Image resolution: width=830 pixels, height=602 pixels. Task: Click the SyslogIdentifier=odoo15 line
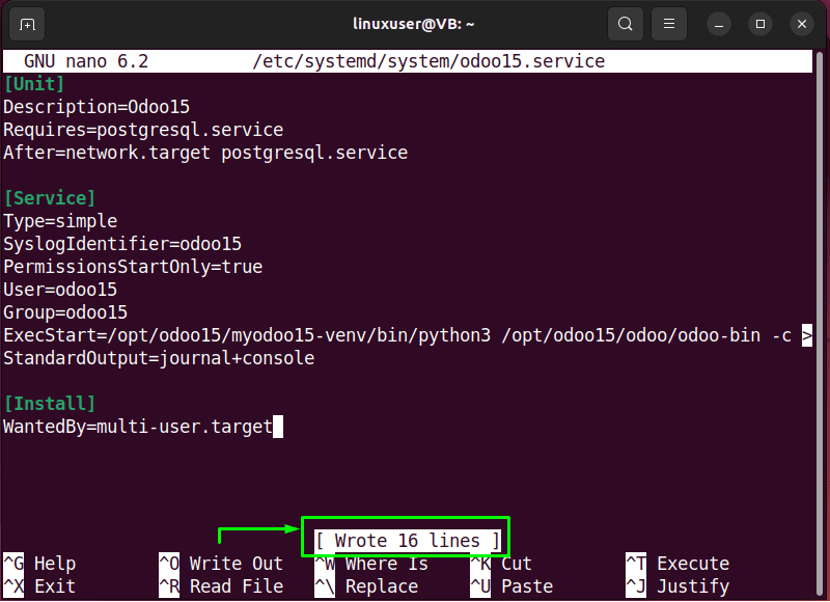coord(122,244)
